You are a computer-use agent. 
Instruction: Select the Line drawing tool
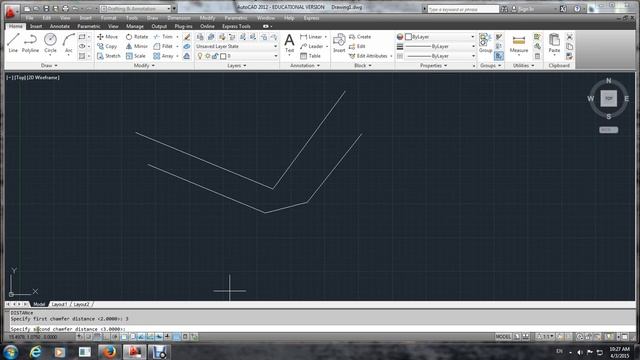coord(13,43)
